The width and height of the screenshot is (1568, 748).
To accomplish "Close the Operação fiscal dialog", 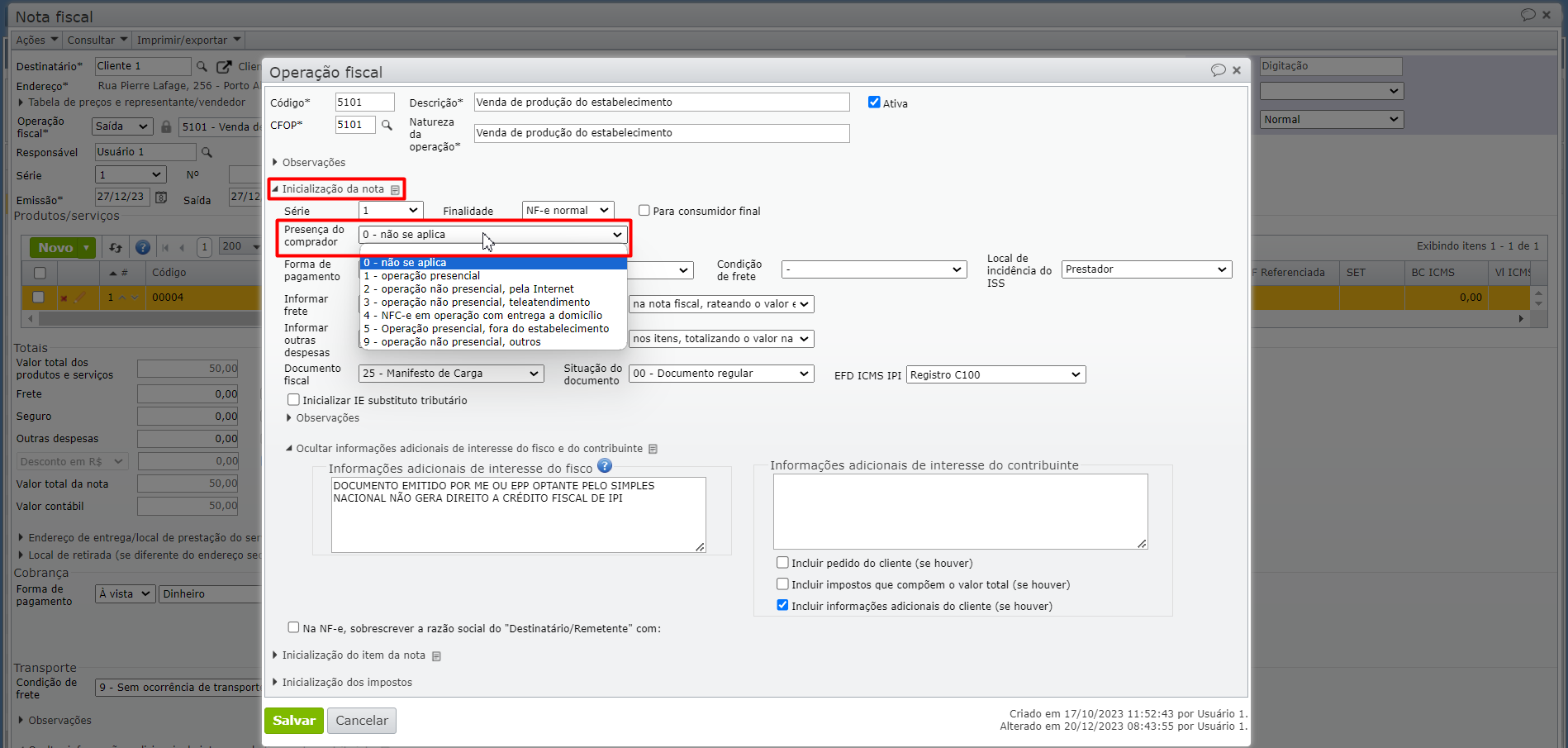I will tap(1237, 70).
